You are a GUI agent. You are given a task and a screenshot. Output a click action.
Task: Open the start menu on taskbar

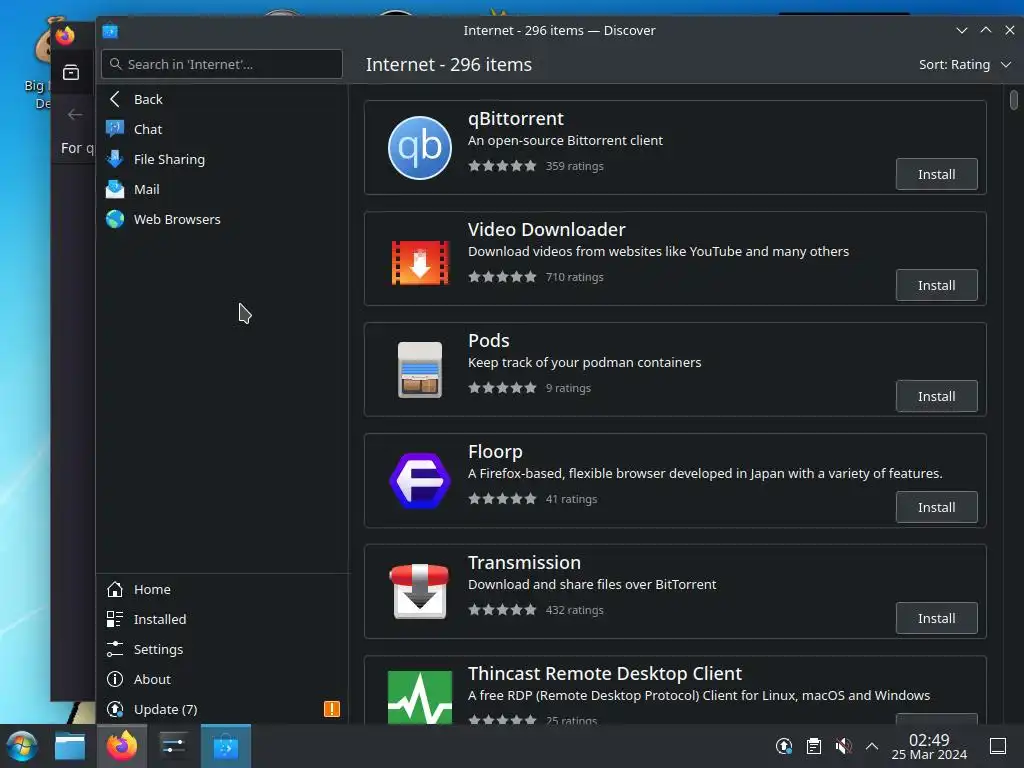[22, 746]
